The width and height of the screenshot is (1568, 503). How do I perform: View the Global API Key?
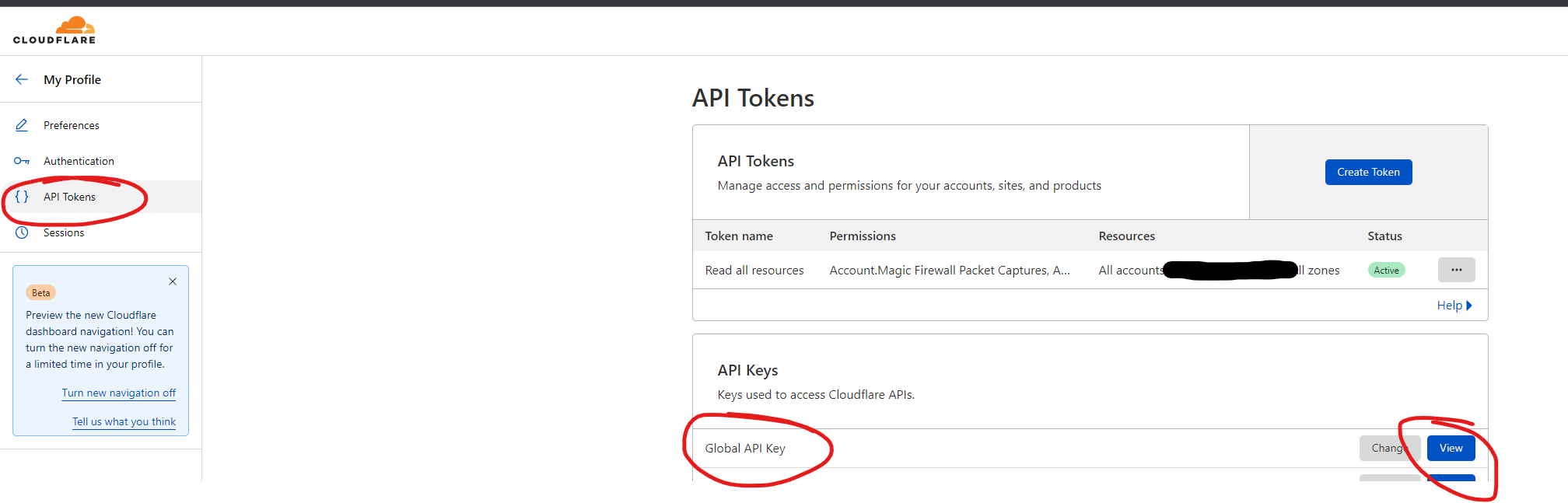1450,448
